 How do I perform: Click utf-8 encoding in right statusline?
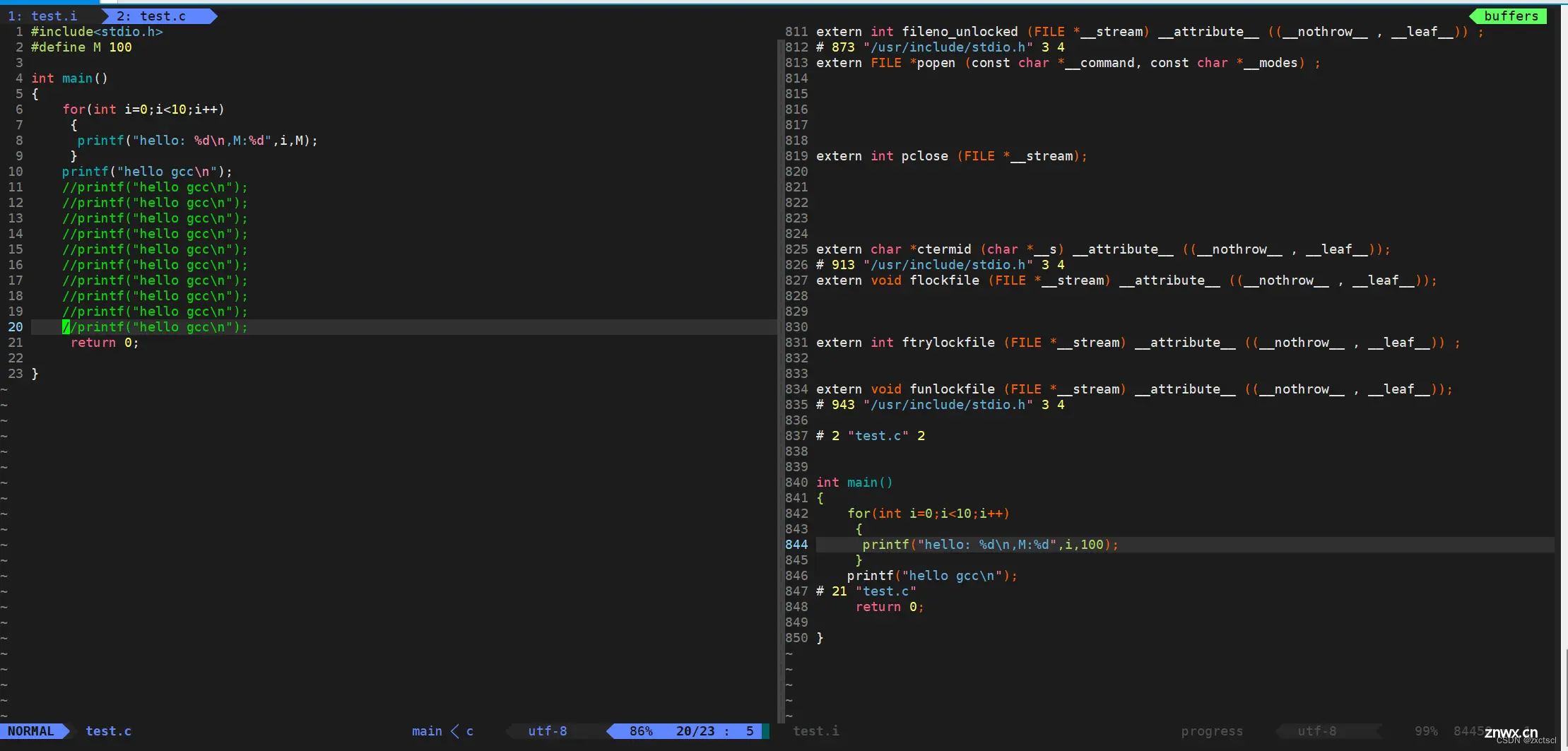point(1316,731)
